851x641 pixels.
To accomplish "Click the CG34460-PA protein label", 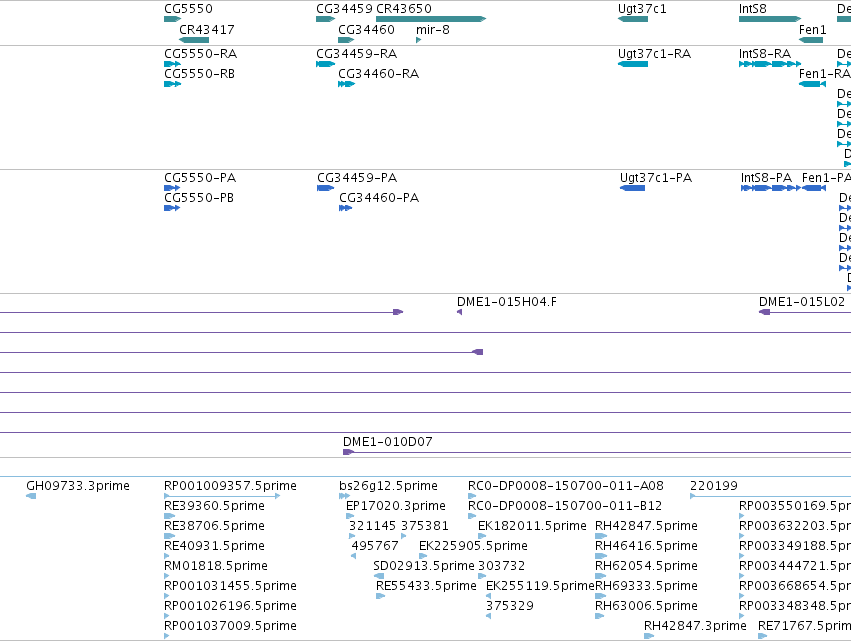I will 379,198.
